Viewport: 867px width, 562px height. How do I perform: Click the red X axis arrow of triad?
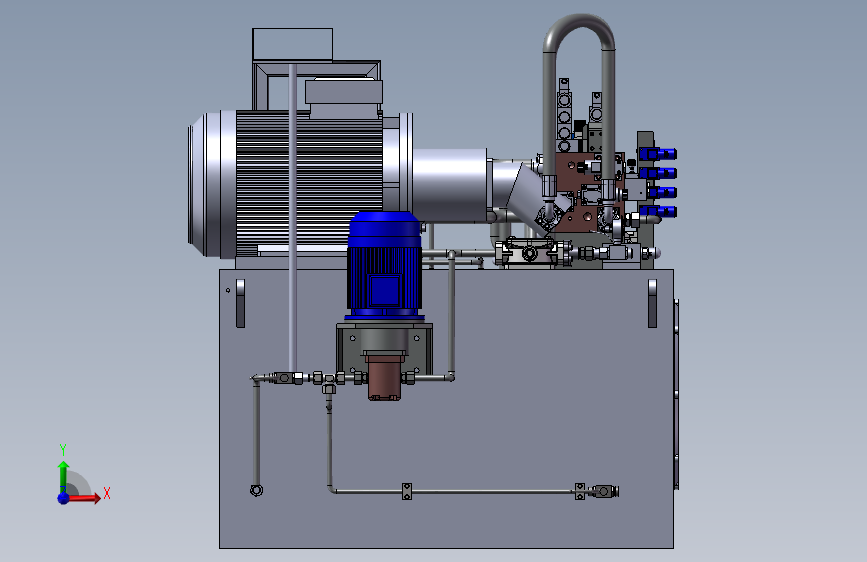(x=84, y=498)
